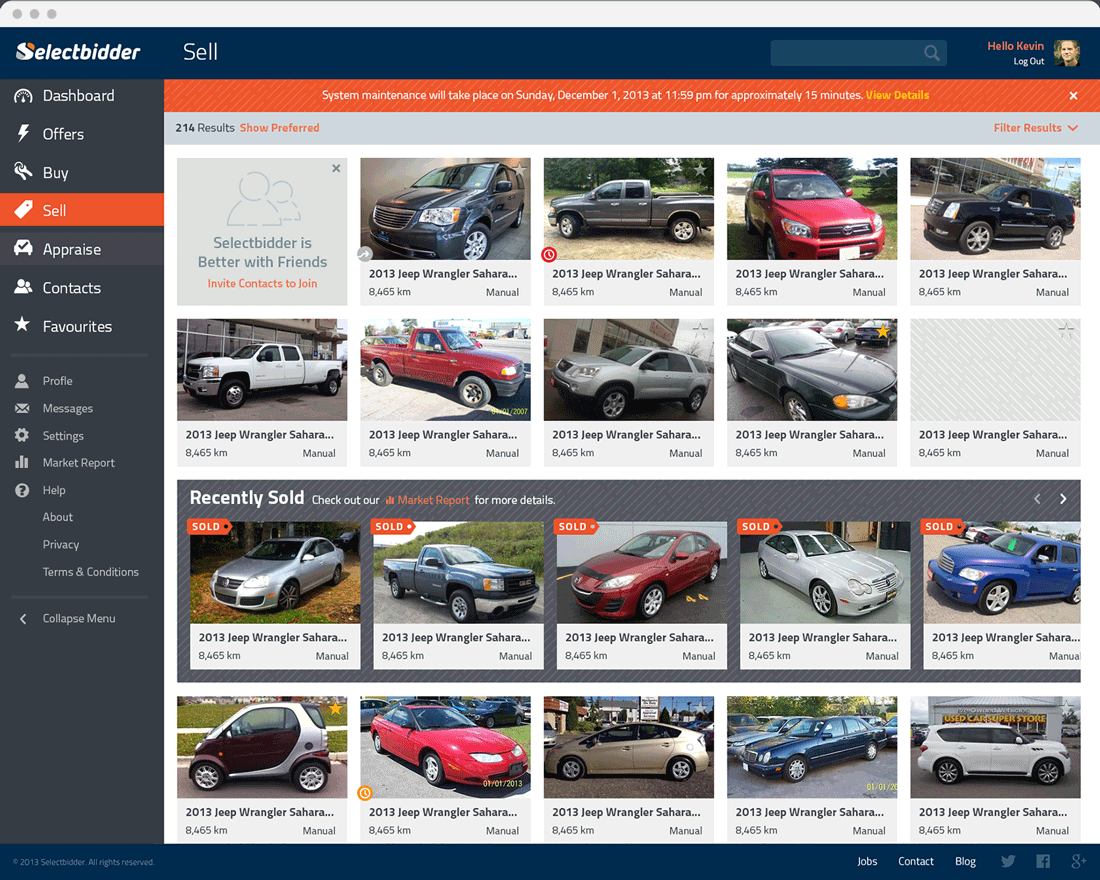This screenshot has width=1100, height=880.
Task: Open the white Chevrolet pickup listing photo
Action: 262,370
